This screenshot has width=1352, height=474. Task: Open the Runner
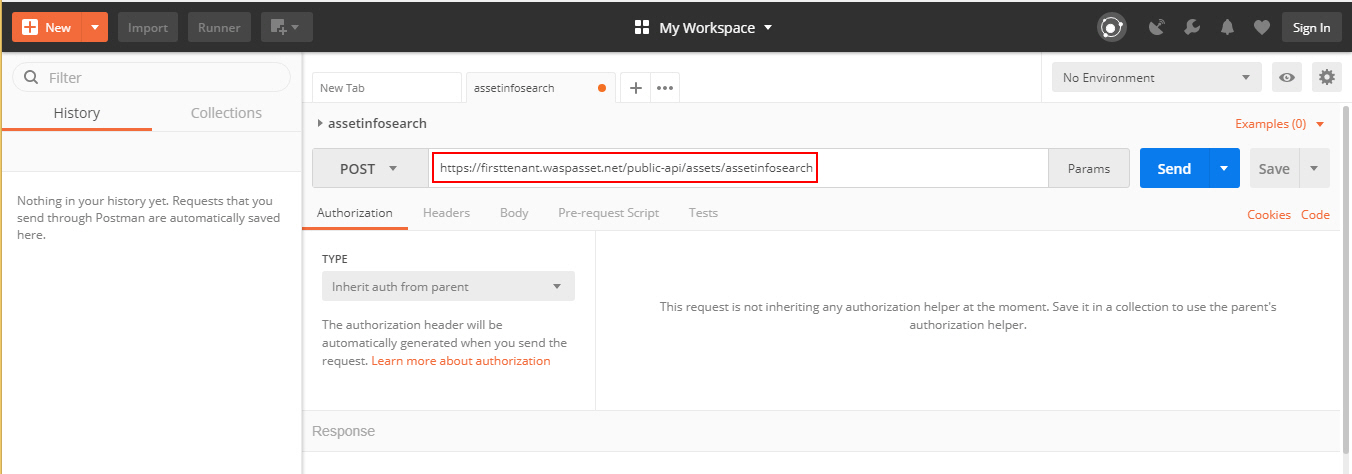219,27
